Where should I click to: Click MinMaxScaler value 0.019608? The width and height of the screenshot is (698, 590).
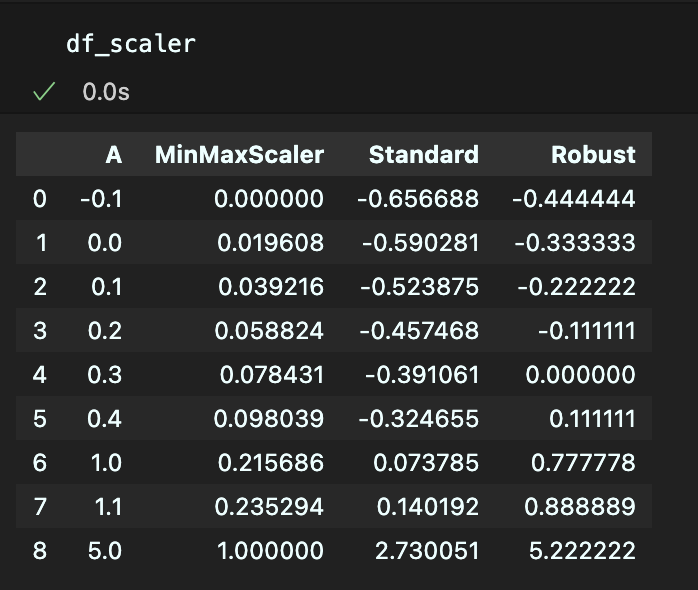[270, 243]
